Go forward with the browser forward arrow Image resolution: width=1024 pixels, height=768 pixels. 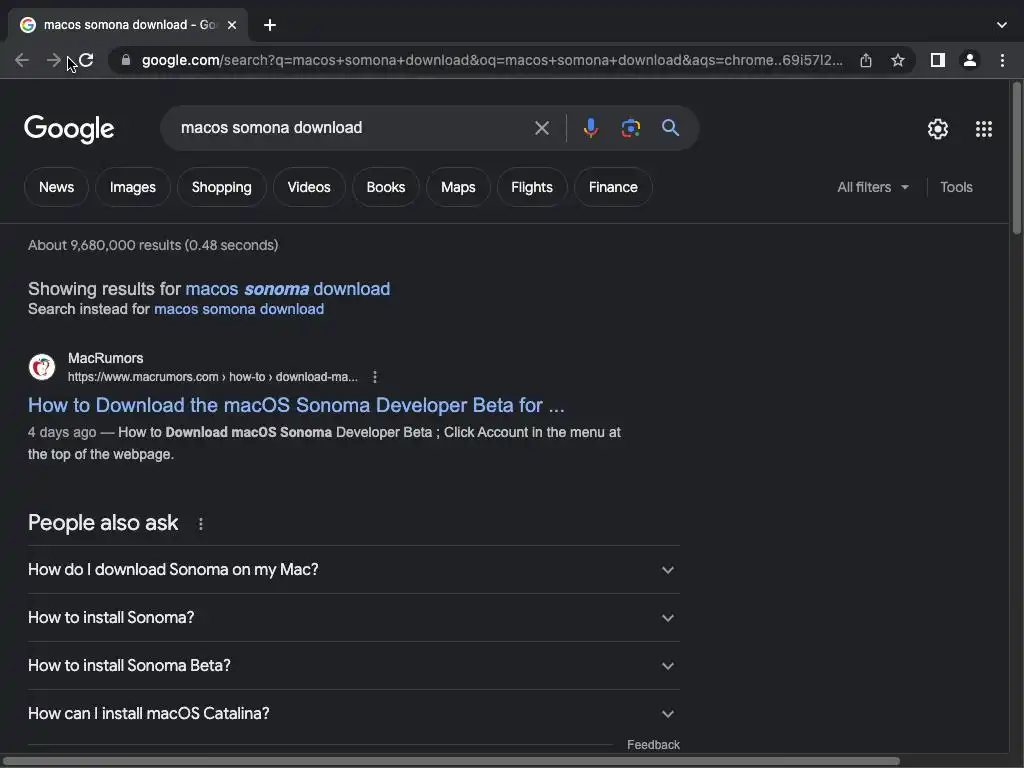[x=54, y=61]
